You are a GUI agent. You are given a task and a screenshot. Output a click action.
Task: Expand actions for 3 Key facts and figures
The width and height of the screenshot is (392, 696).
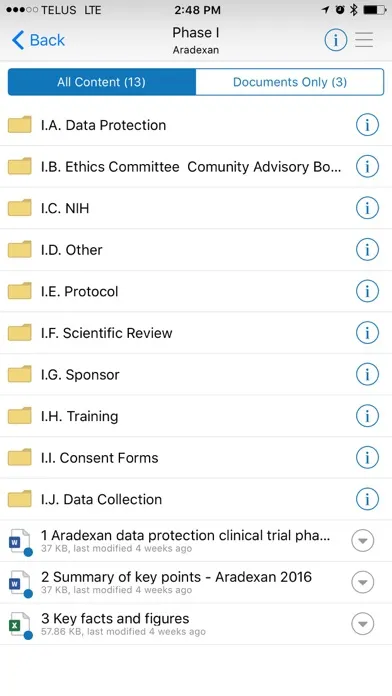[363, 624]
